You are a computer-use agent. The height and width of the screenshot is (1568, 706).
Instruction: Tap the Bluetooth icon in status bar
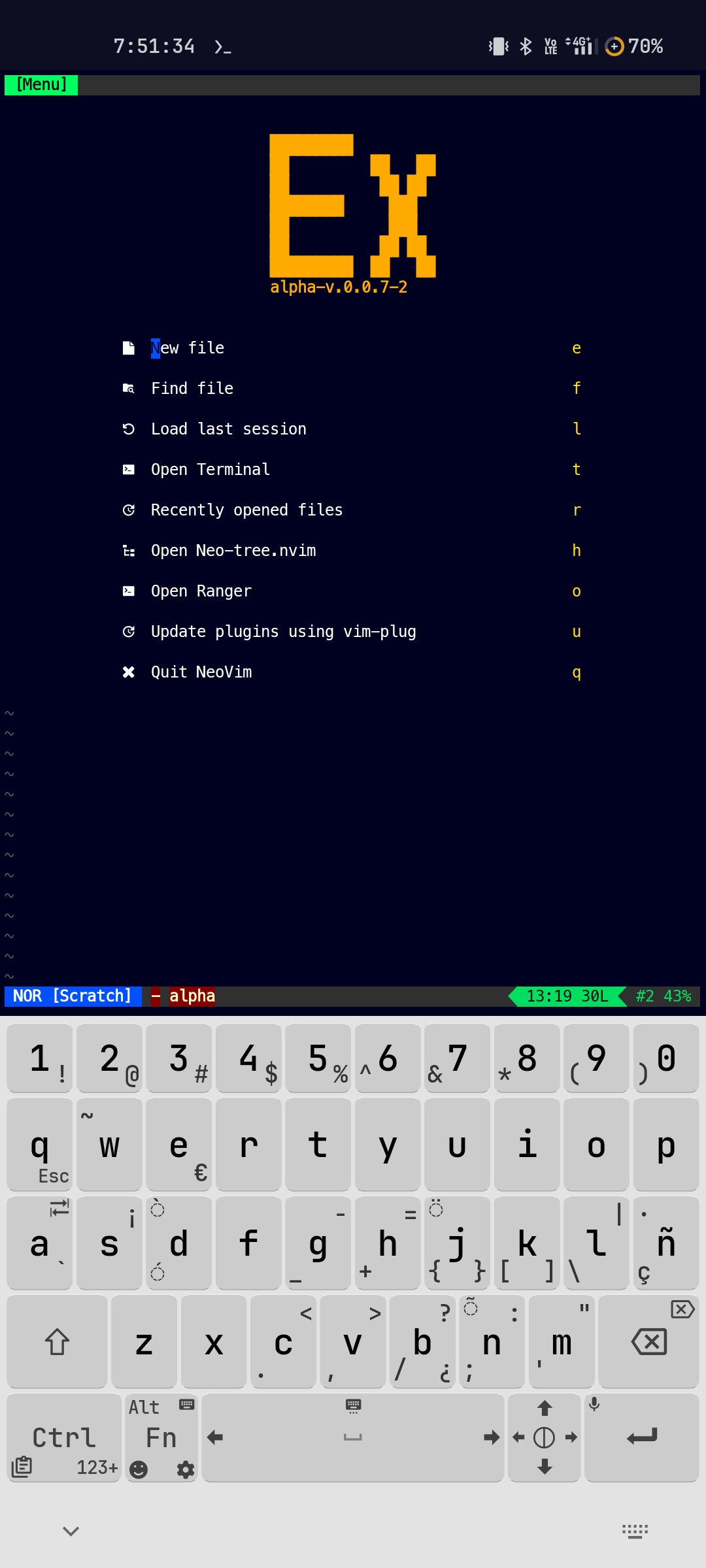[526, 46]
